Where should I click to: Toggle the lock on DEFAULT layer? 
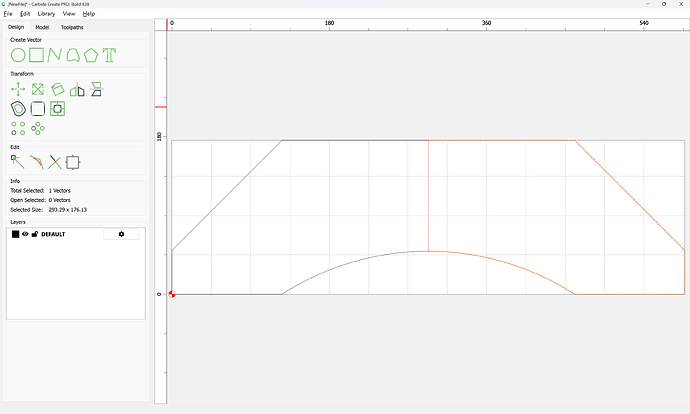34,234
